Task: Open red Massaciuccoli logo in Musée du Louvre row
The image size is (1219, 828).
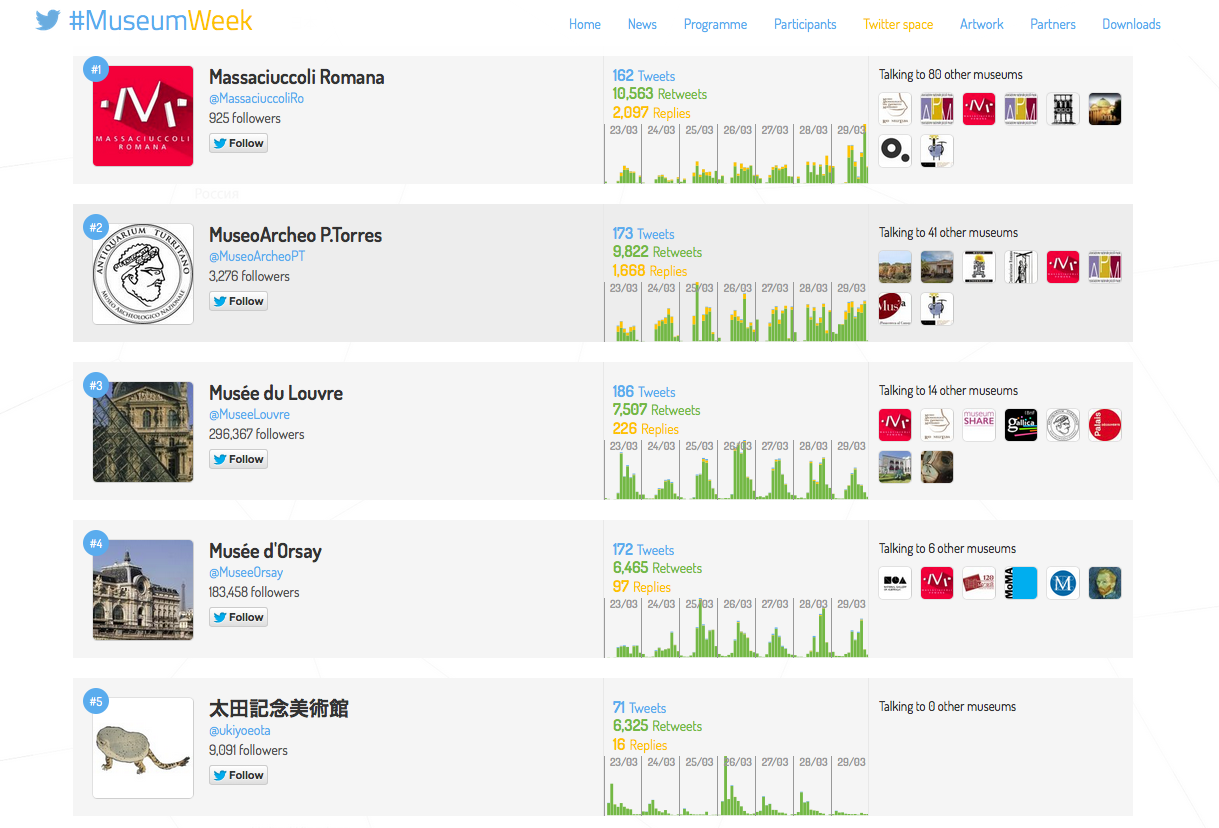Action: (895, 425)
